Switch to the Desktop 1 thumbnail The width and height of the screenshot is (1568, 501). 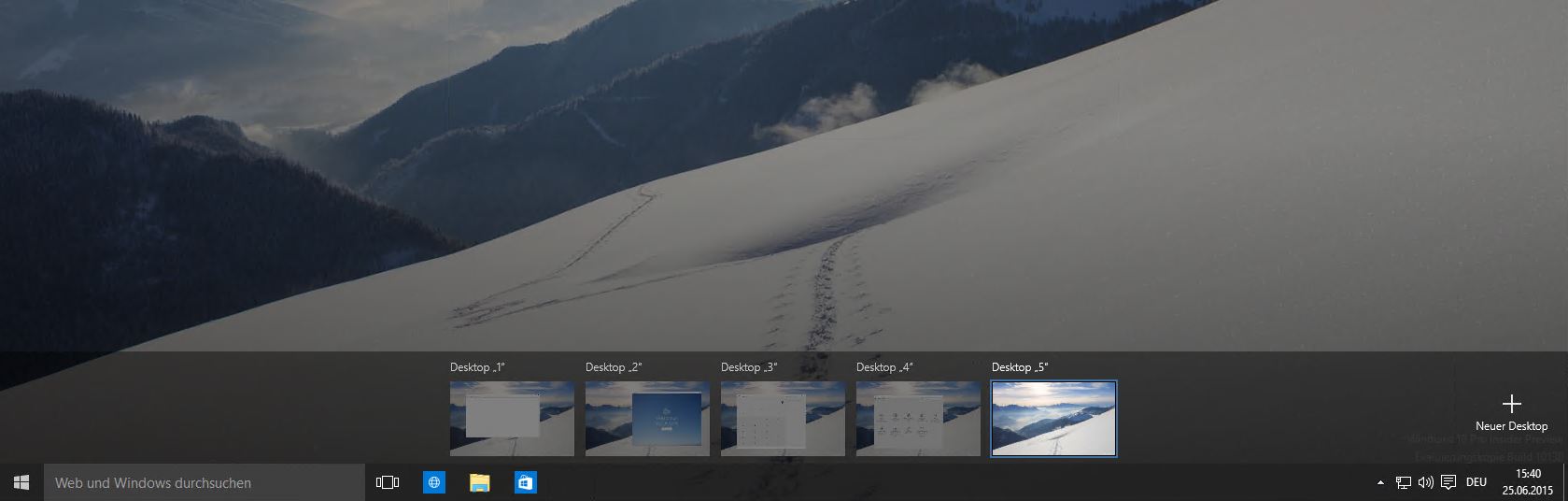click(x=512, y=418)
